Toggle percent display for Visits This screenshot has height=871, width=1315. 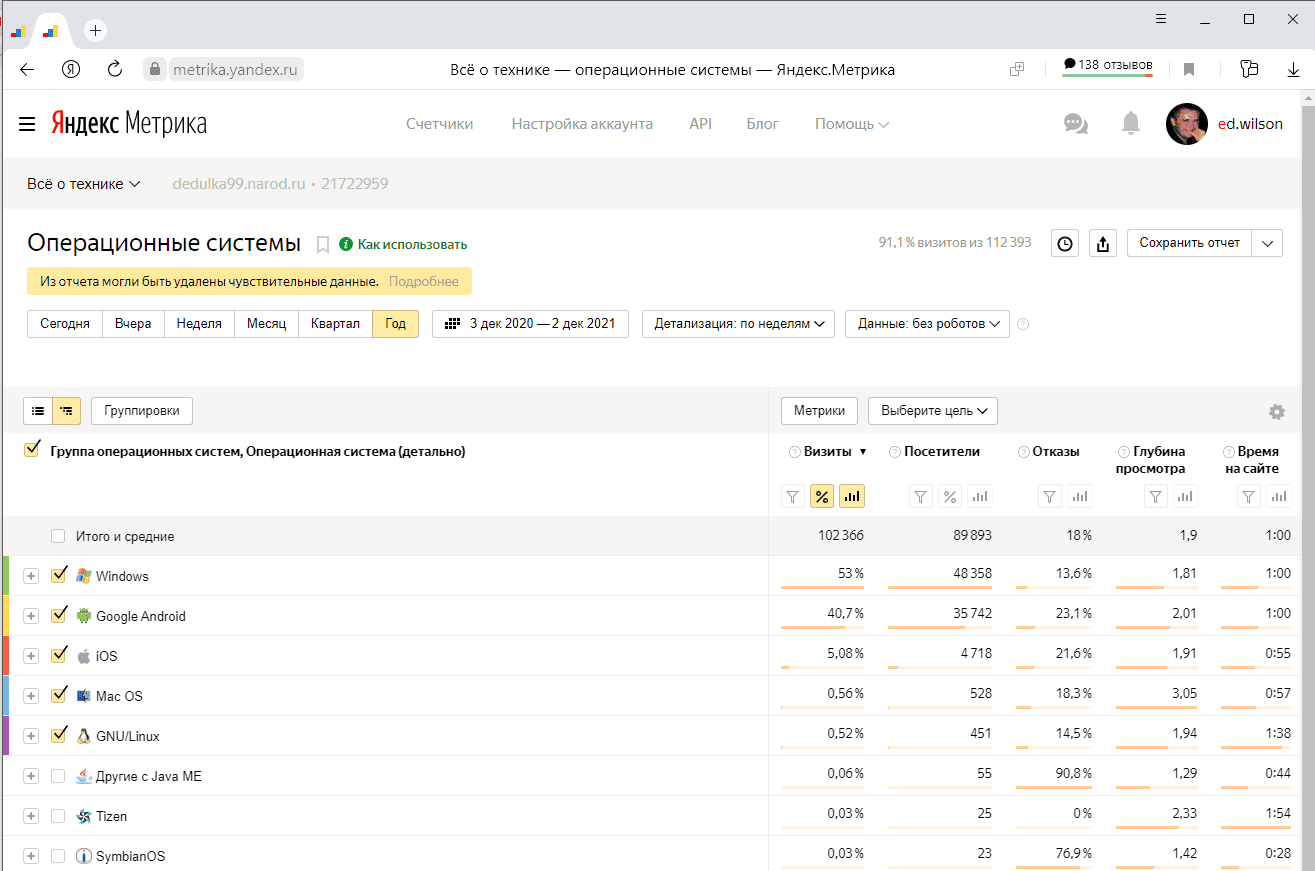[822, 496]
